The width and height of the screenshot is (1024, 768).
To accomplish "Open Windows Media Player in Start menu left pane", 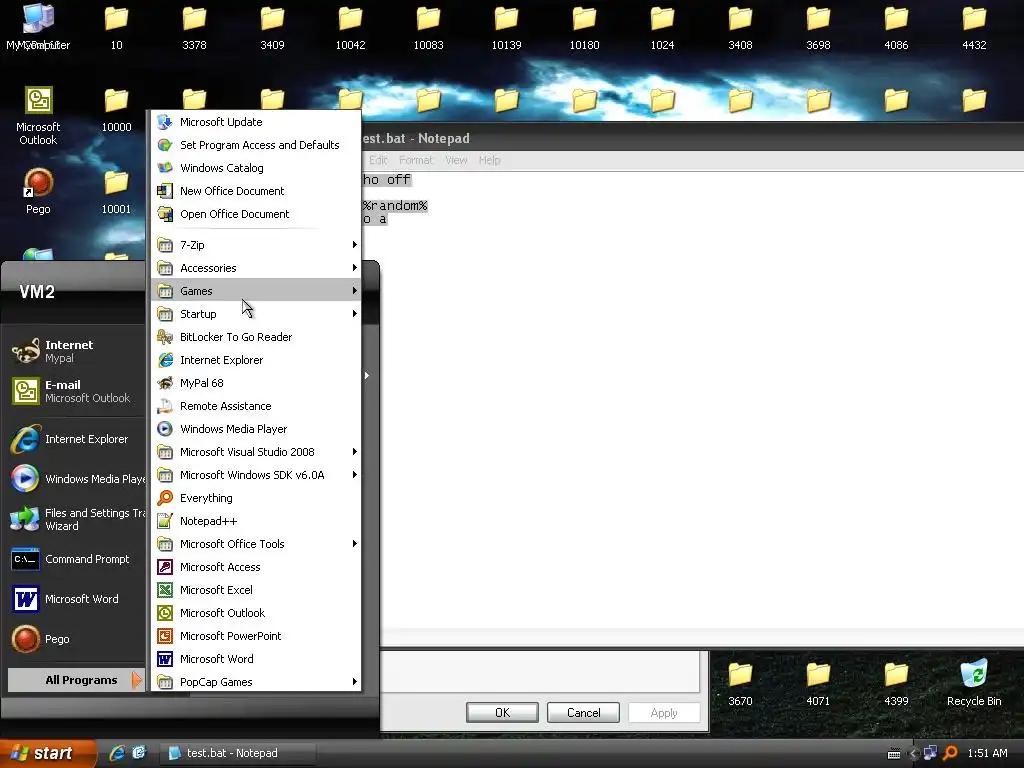I will pos(76,479).
